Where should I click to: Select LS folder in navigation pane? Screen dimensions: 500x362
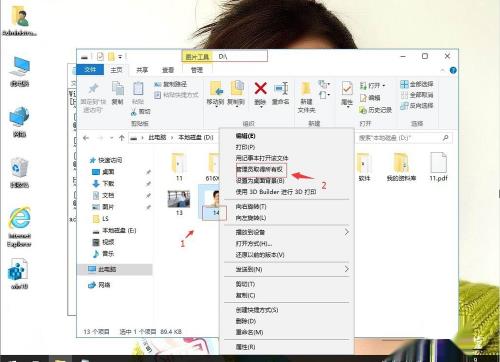[101, 219]
